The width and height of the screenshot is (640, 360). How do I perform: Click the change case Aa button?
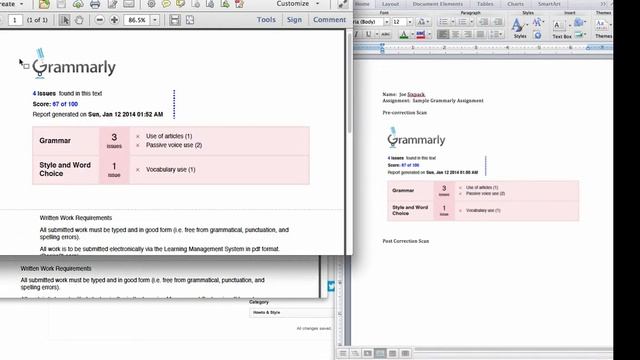pos(422,22)
